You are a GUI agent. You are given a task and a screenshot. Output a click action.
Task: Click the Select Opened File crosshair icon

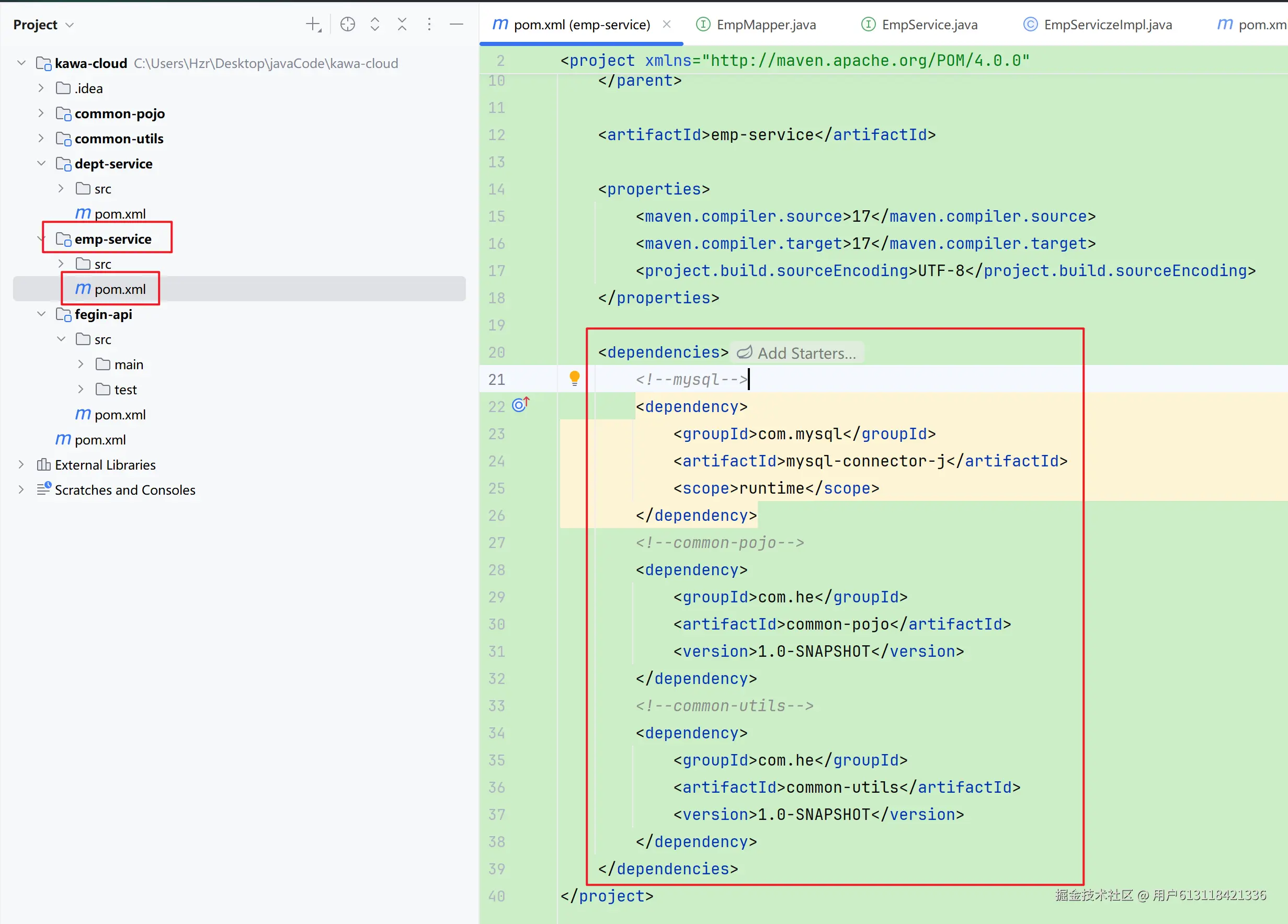(348, 25)
